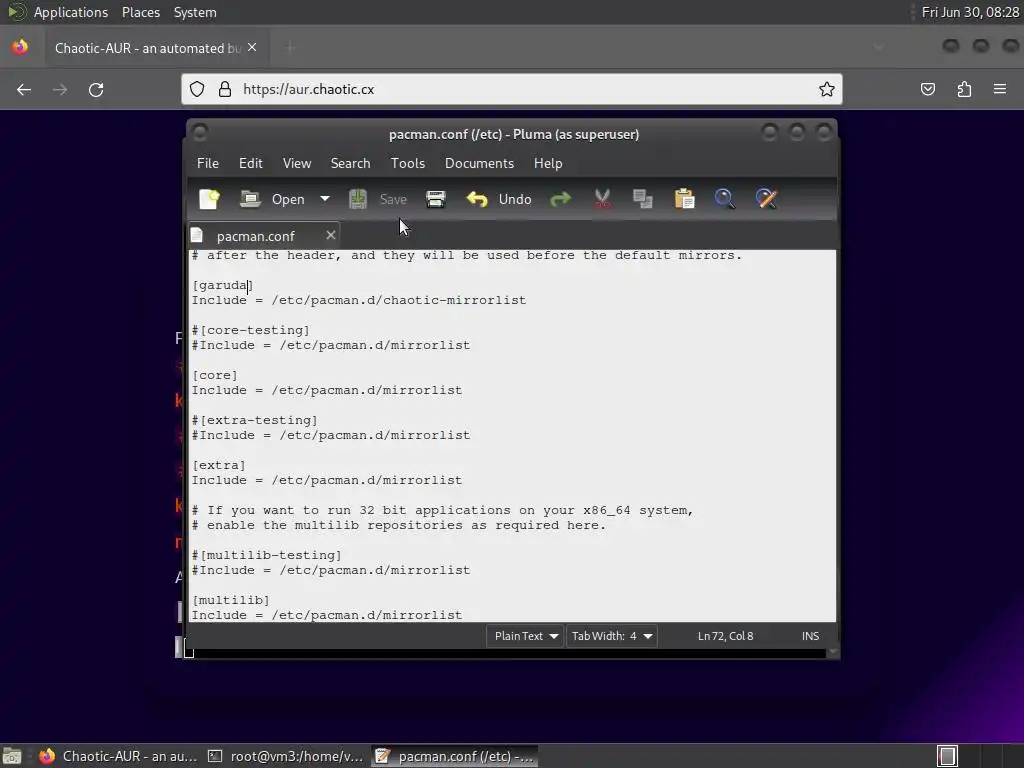Open the Applications menu in top panel
This screenshot has width=1024, height=768.
point(71,12)
